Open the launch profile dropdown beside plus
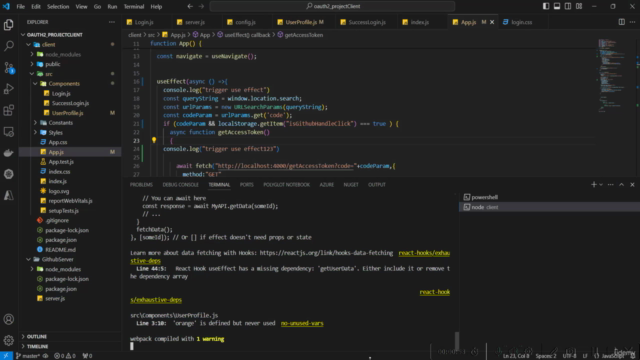640x360 pixels. click(x=601, y=184)
